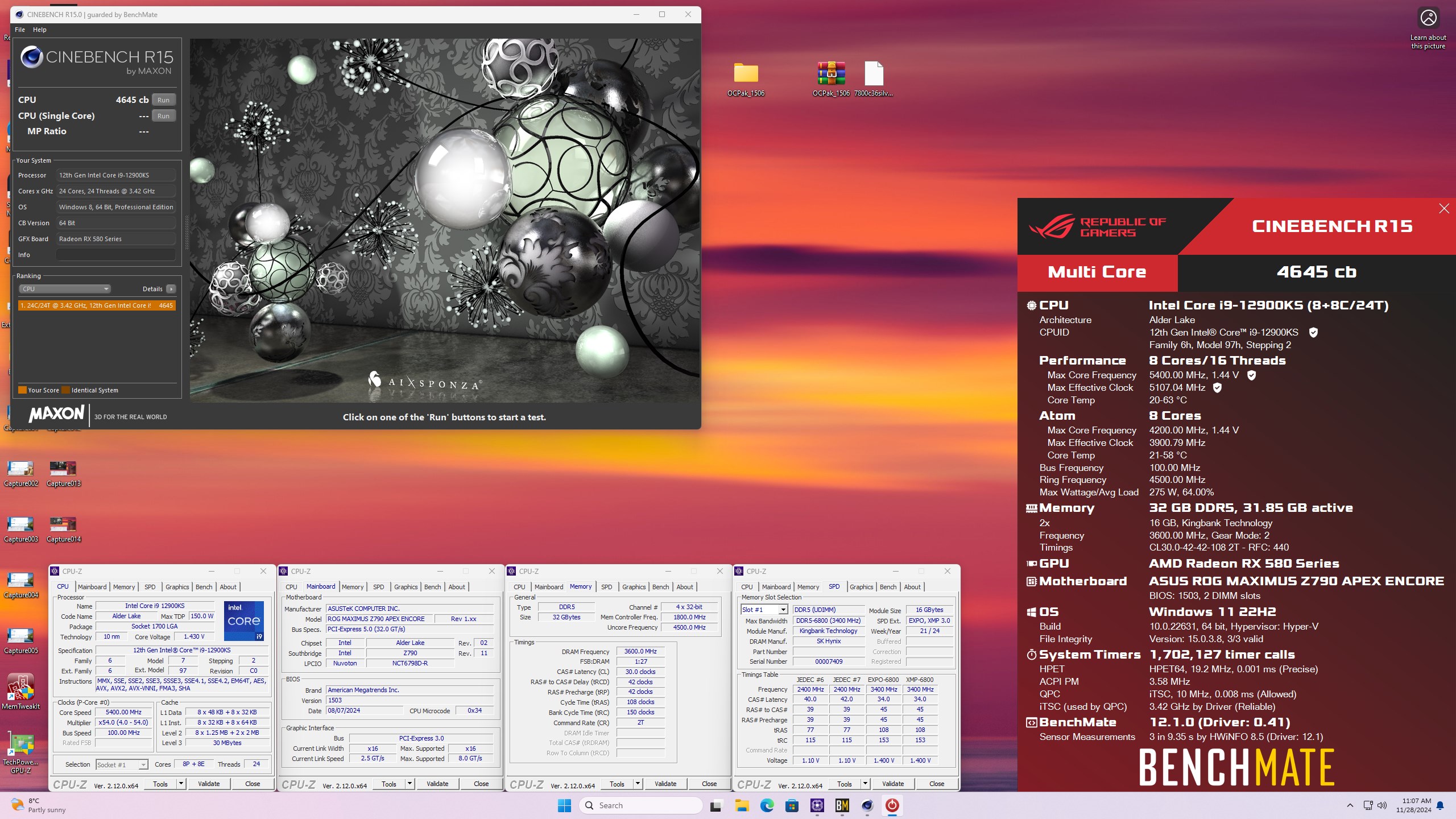This screenshot has height=819, width=1456.
Task: Click the volume icon in the system tray
Action: (x=1382, y=805)
